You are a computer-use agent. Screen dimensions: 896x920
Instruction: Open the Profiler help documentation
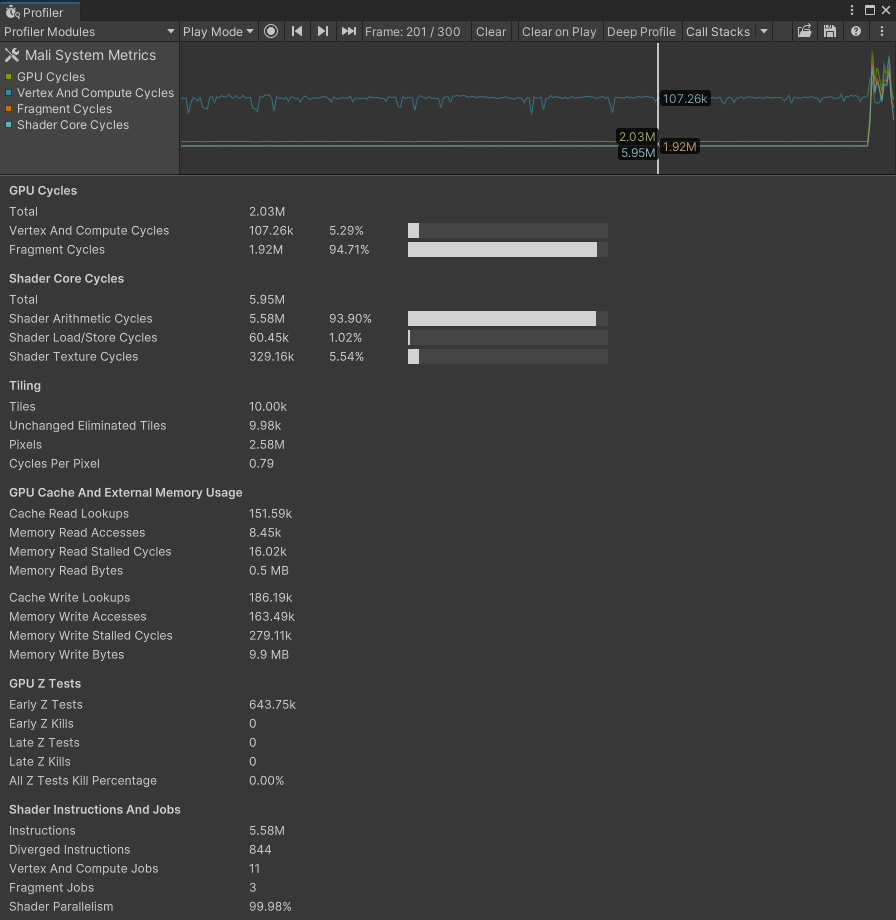(x=856, y=31)
